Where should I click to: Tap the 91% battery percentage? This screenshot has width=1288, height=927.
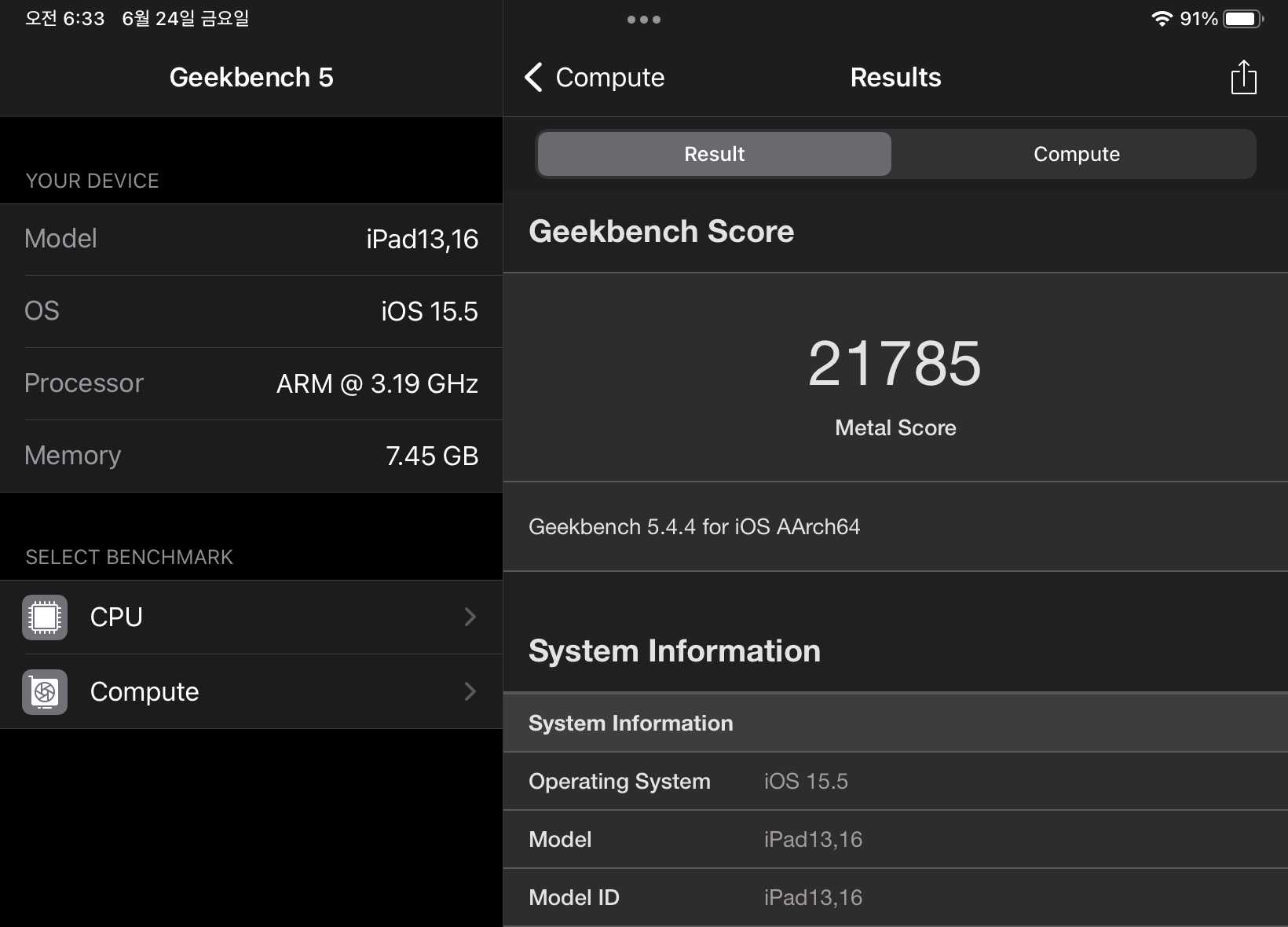(x=1198, y=19)
